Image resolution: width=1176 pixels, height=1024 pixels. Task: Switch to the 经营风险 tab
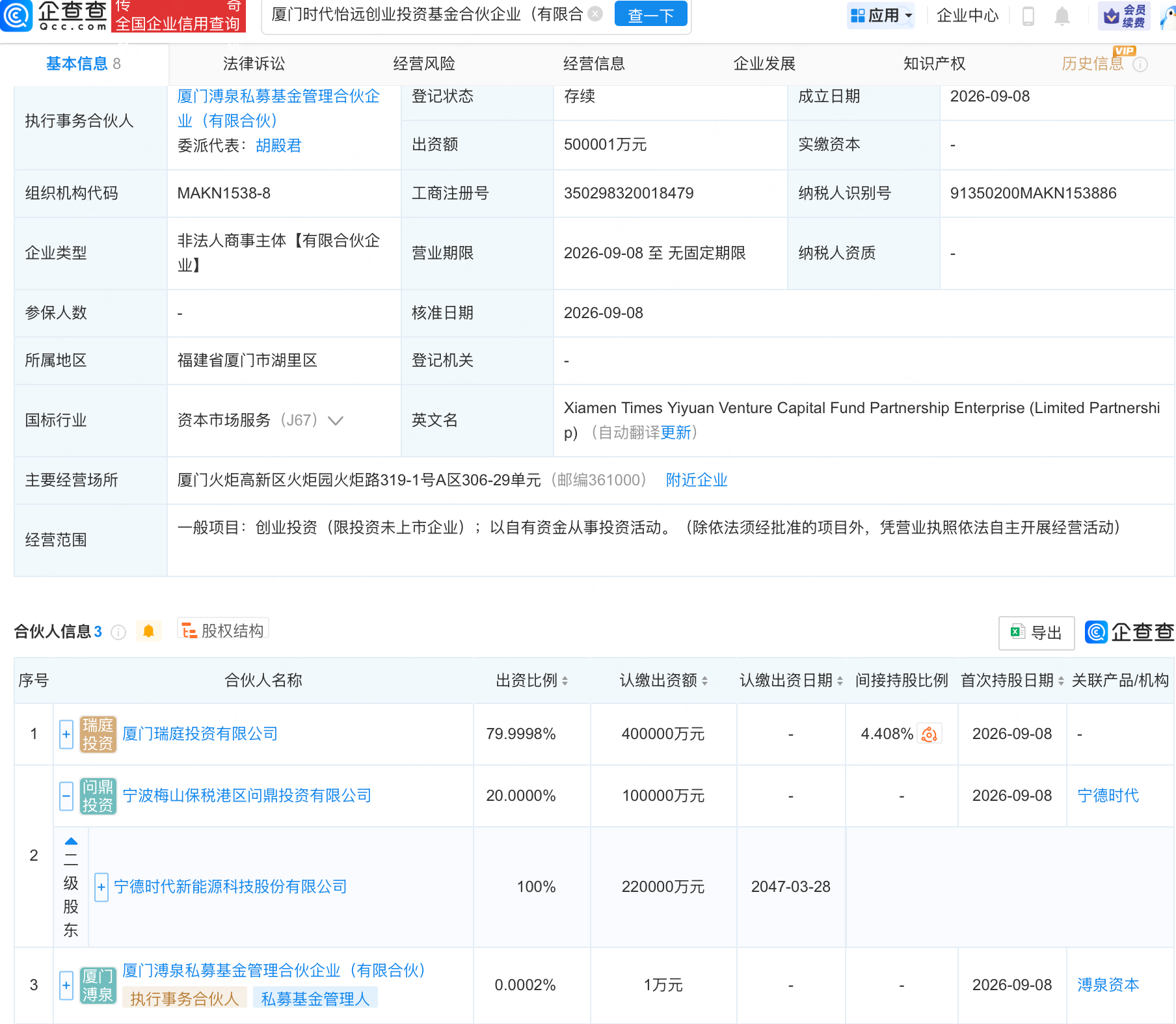[x=424, y=64]
